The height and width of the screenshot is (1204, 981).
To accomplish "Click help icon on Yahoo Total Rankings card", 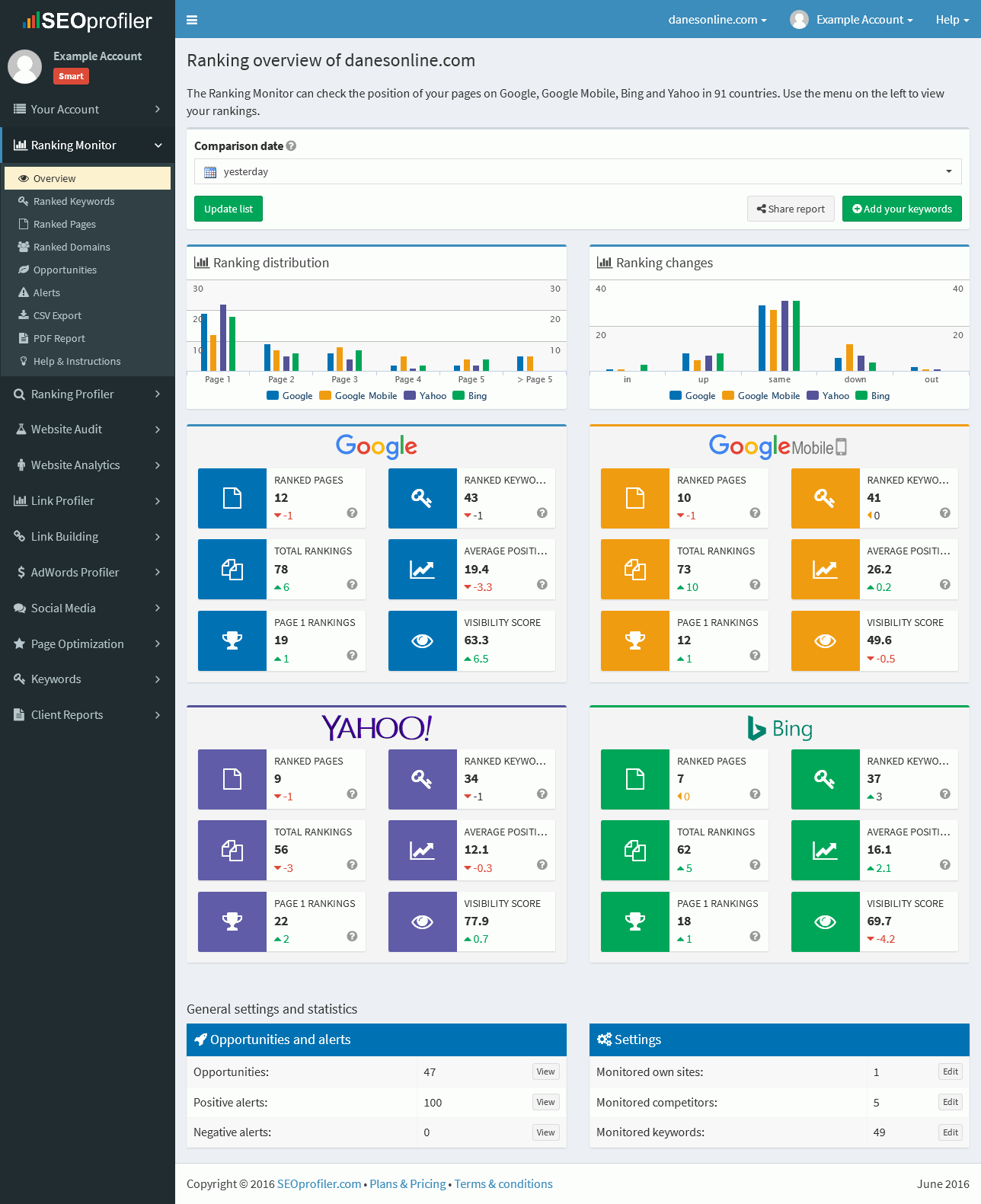I will point(352,864).
